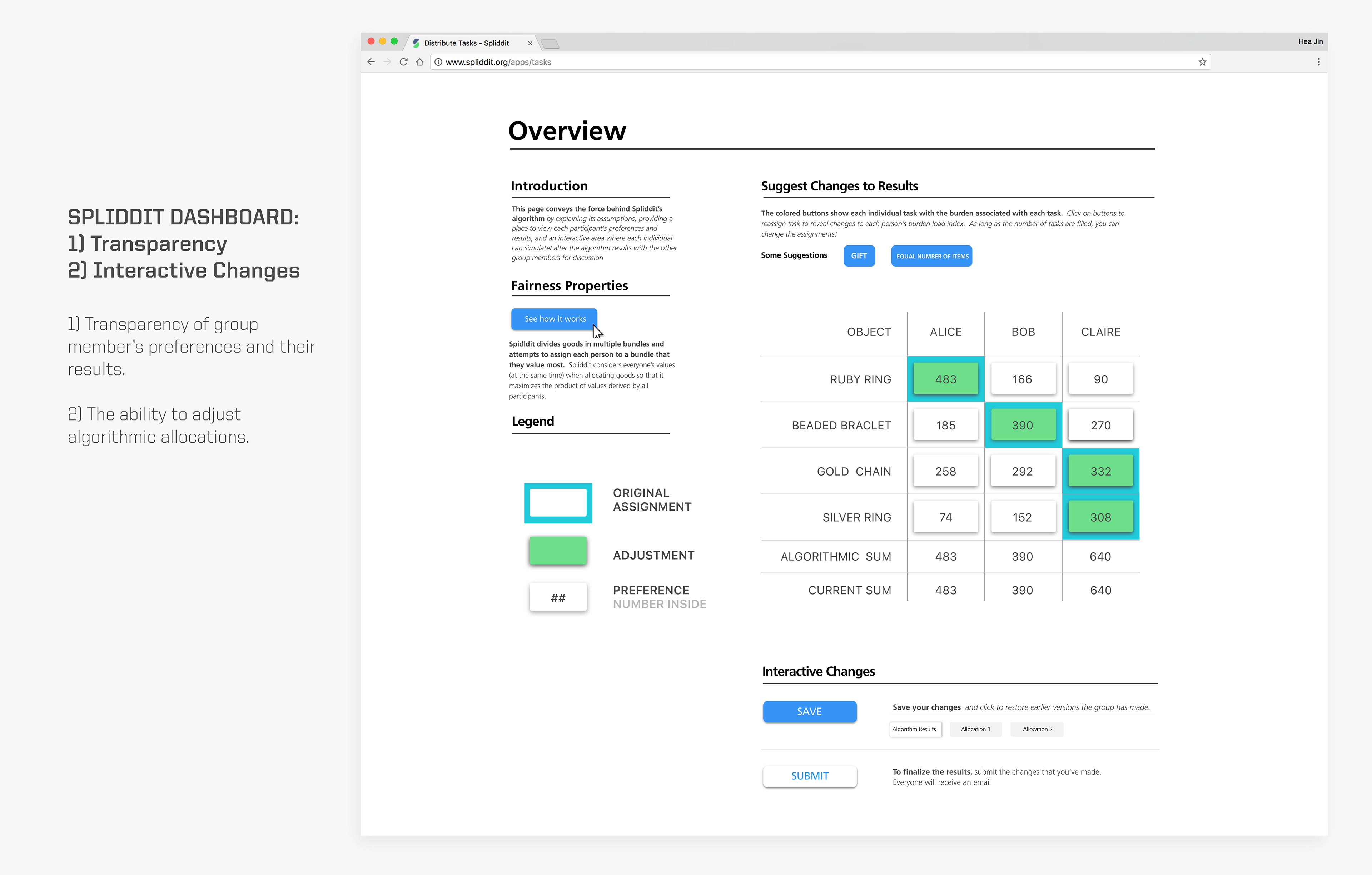The height and width of the screenshot is (875, 1372).
Task: Restore the Algorithm Results version
Action: pos(915,729)
